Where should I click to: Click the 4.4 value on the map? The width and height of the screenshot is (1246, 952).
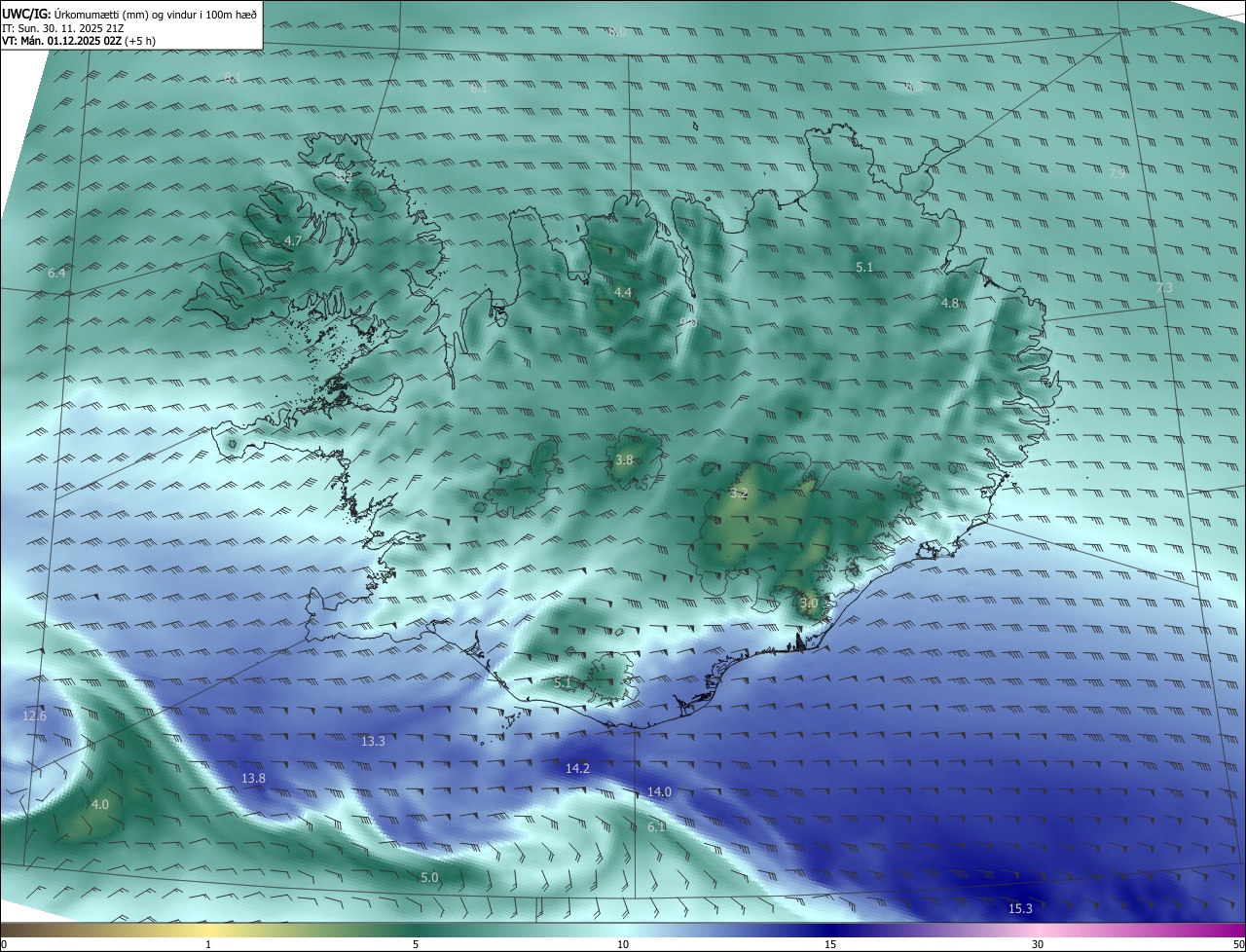[623, 293]
